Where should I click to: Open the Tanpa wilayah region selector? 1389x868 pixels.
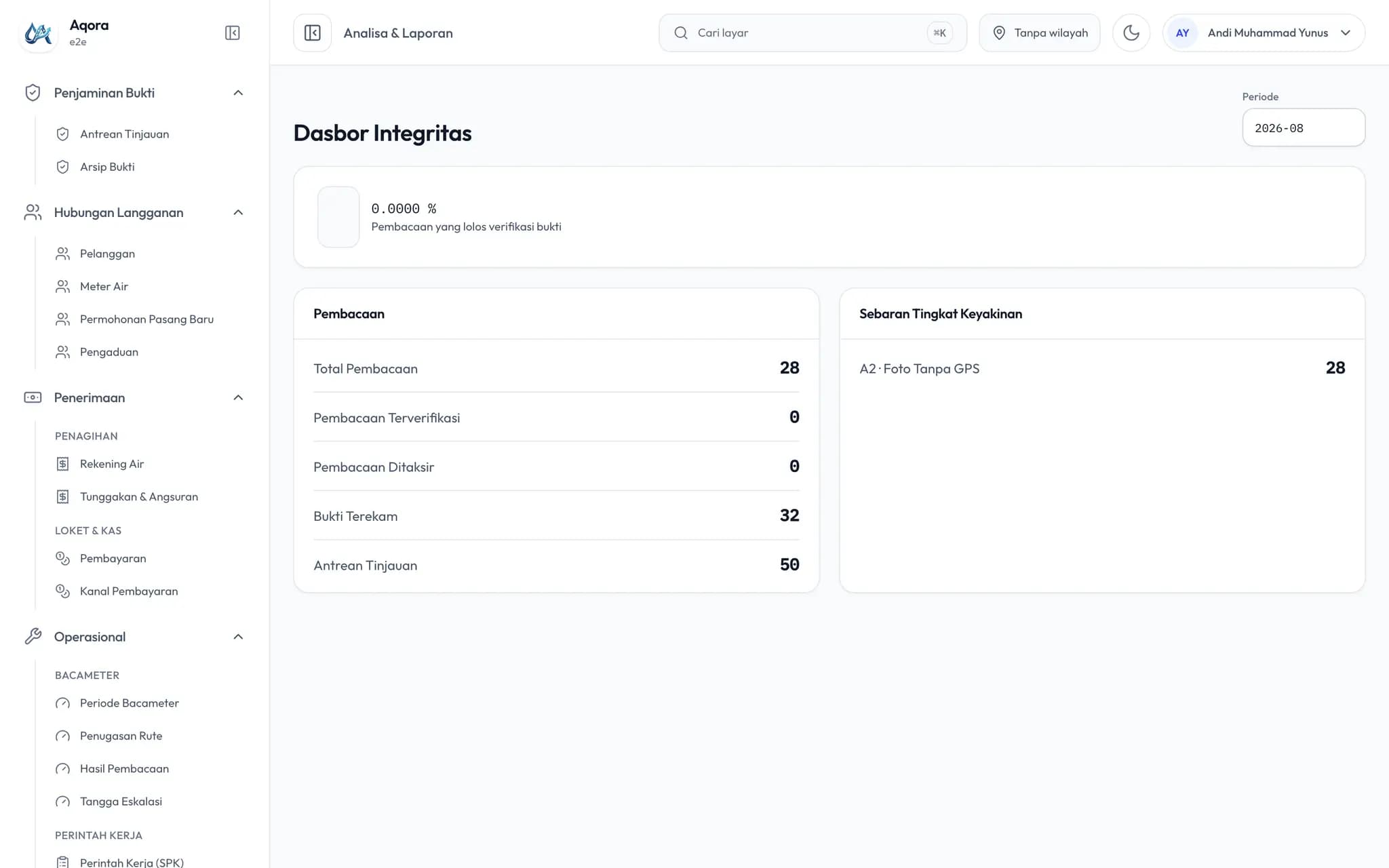click(1040, 33)
